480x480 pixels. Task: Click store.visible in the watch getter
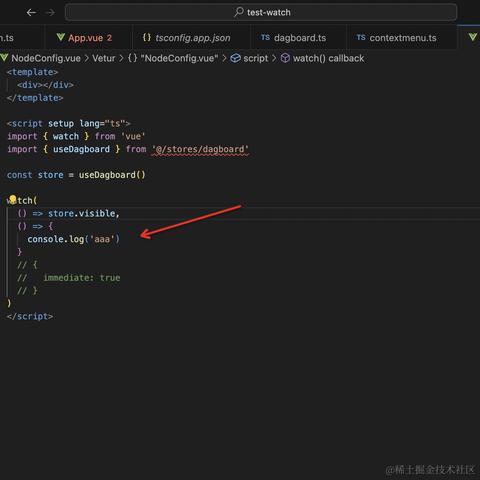pyautogui.click(x=82, y=213)
